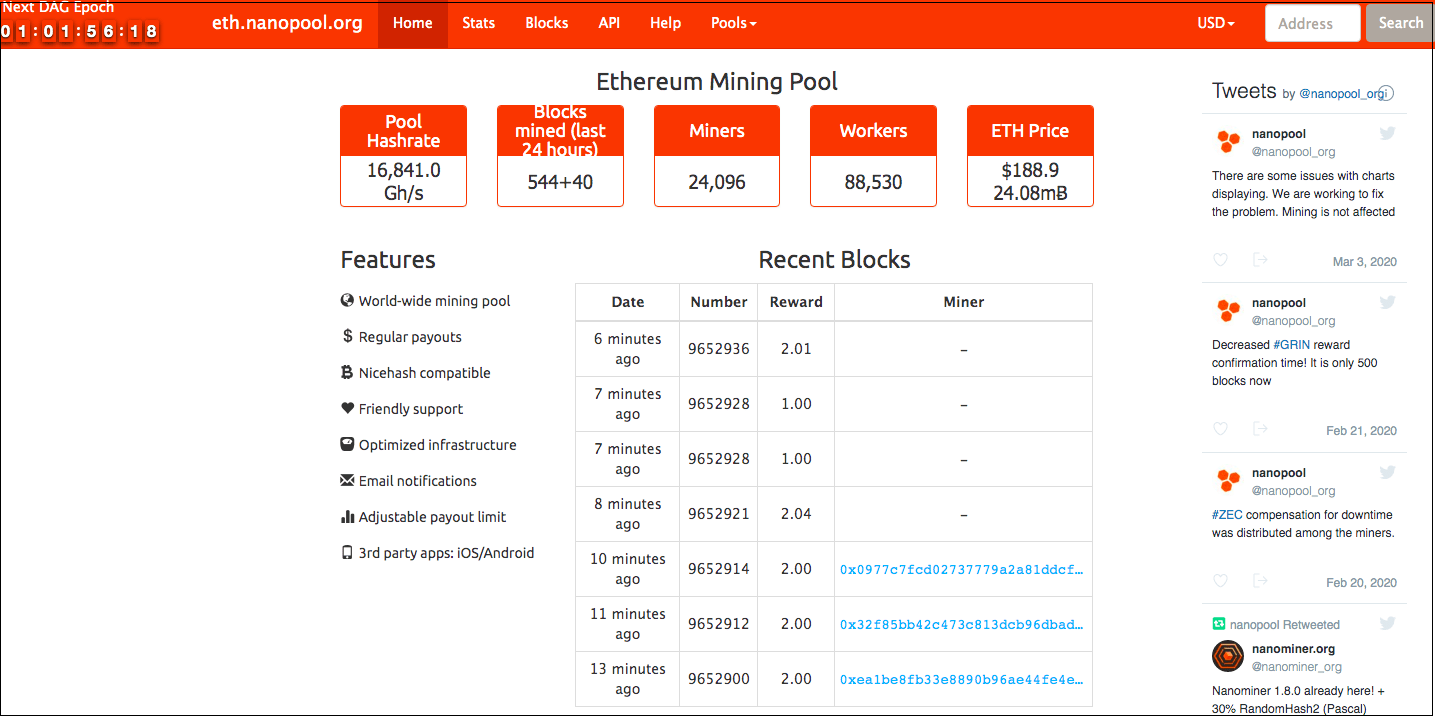Viewport: 1435px width, 720px height.
Task: Click Twitter bird on the GRIN tweet
Action: (1387, 302)
